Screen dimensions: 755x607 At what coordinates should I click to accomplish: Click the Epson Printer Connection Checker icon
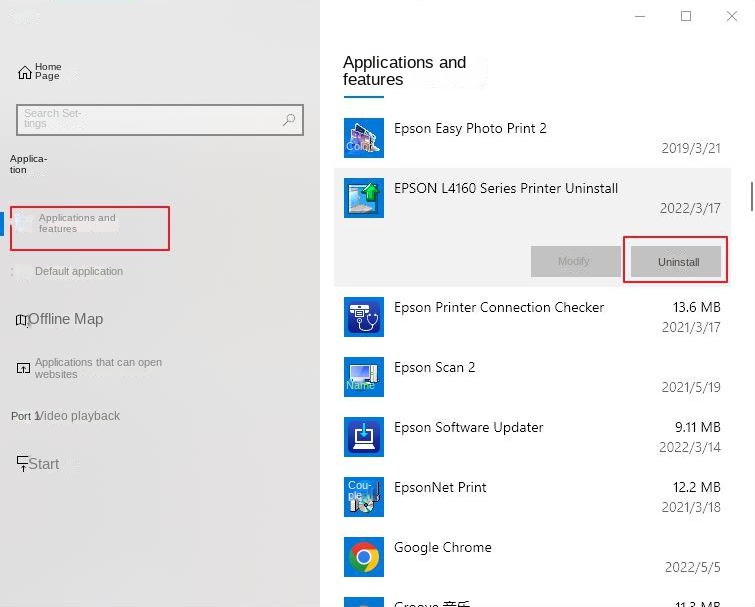point(363,316)
